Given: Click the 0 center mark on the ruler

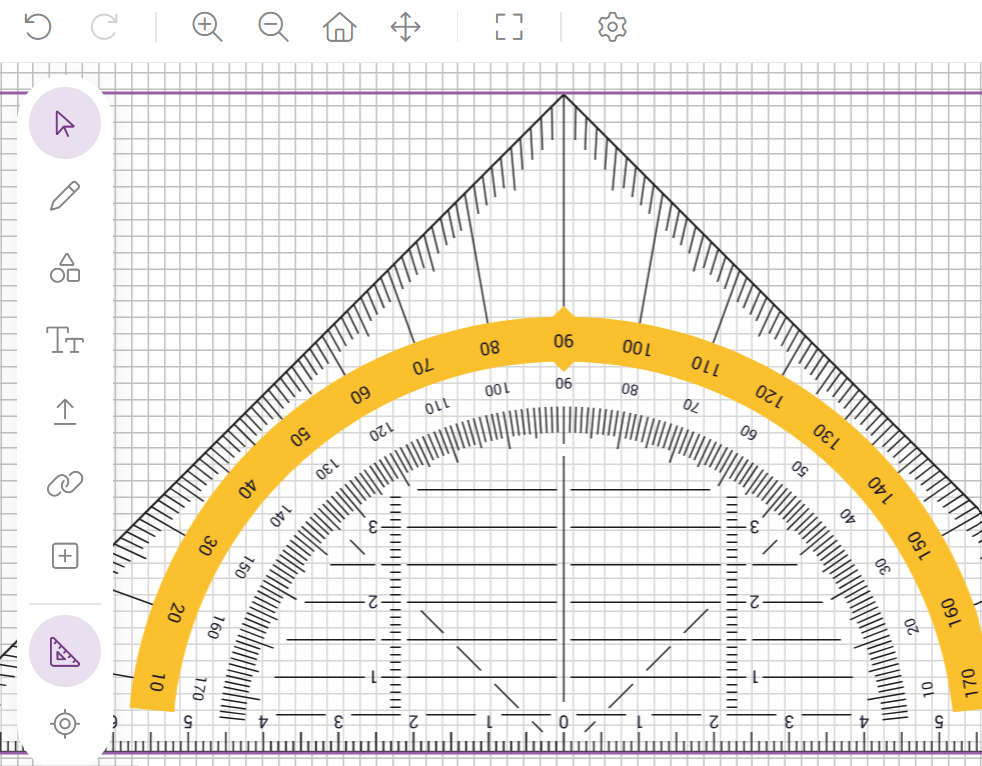Looking at the screenshot, I should point(563,721).
